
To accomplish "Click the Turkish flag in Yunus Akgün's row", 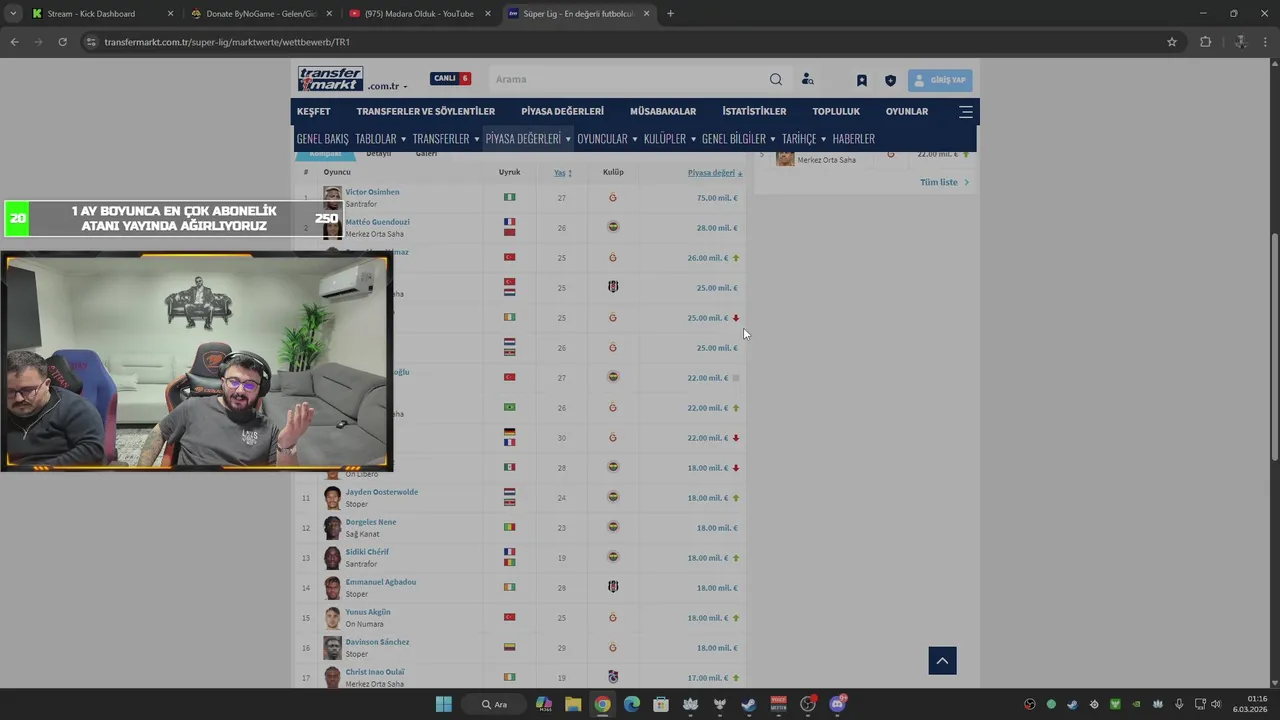I will click(x=510, y=617).
